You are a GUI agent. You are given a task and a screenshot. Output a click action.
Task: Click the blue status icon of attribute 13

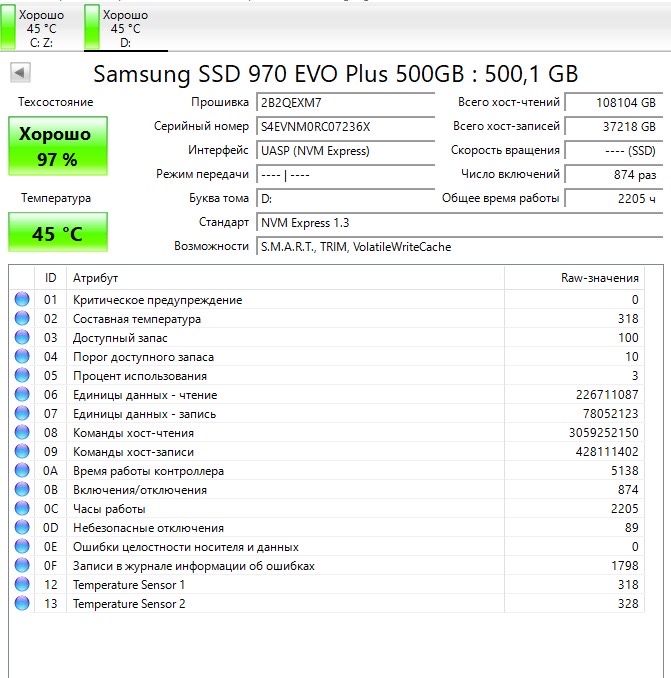pyautogui.click(x=22, y=604)
